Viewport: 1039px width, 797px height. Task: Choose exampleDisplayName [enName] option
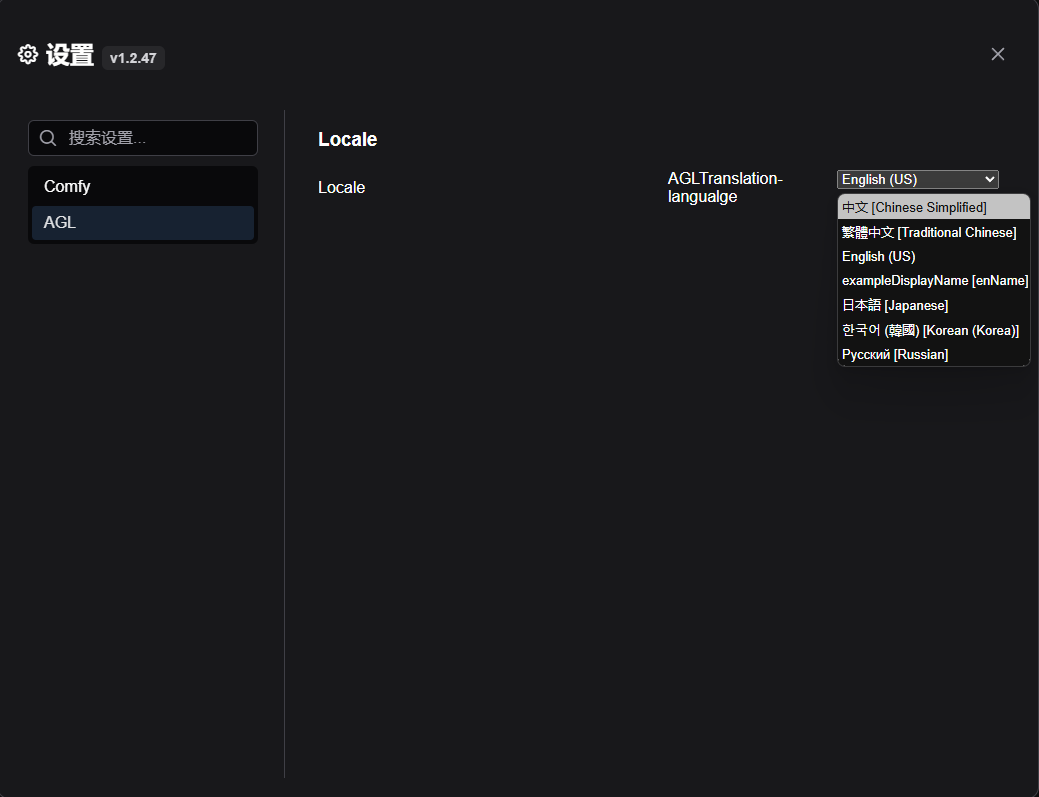pos(934,281)
